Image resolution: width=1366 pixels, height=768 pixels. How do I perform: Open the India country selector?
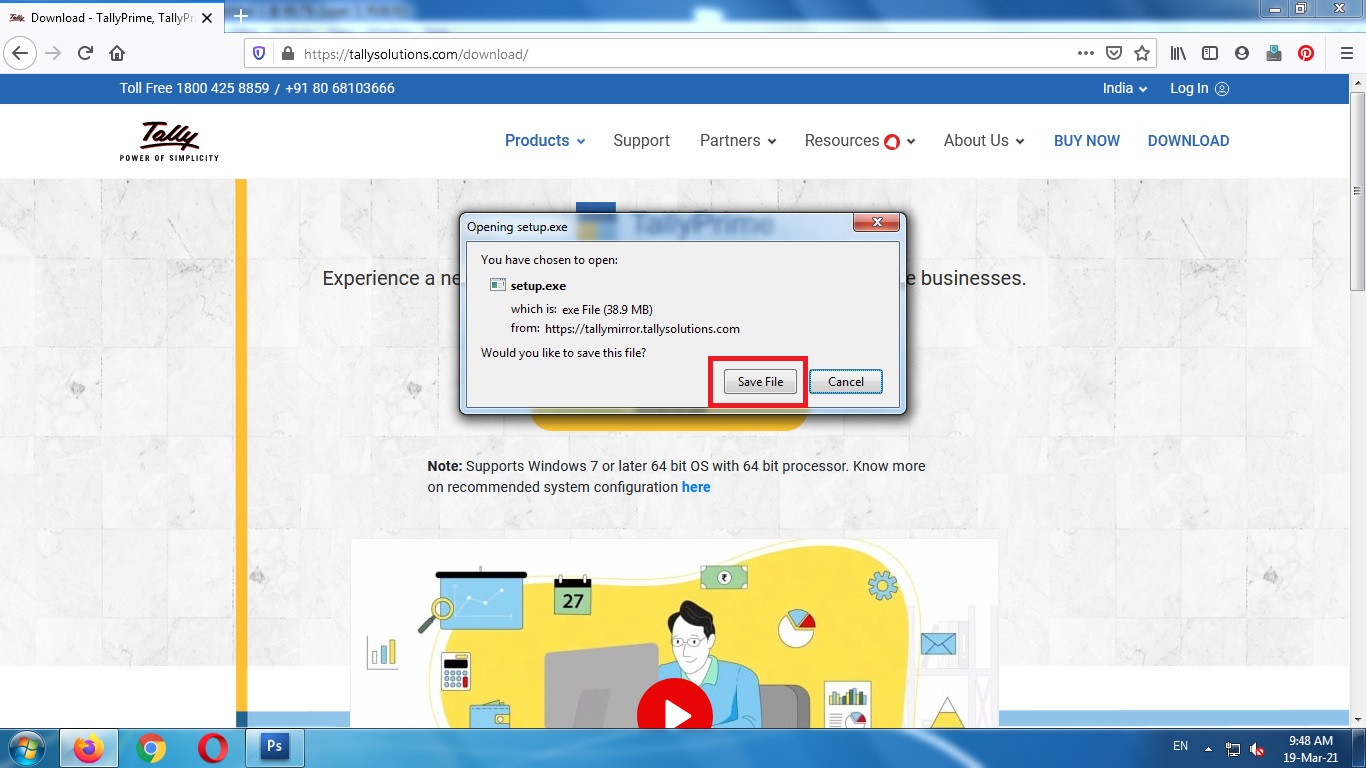point(1125,88)
